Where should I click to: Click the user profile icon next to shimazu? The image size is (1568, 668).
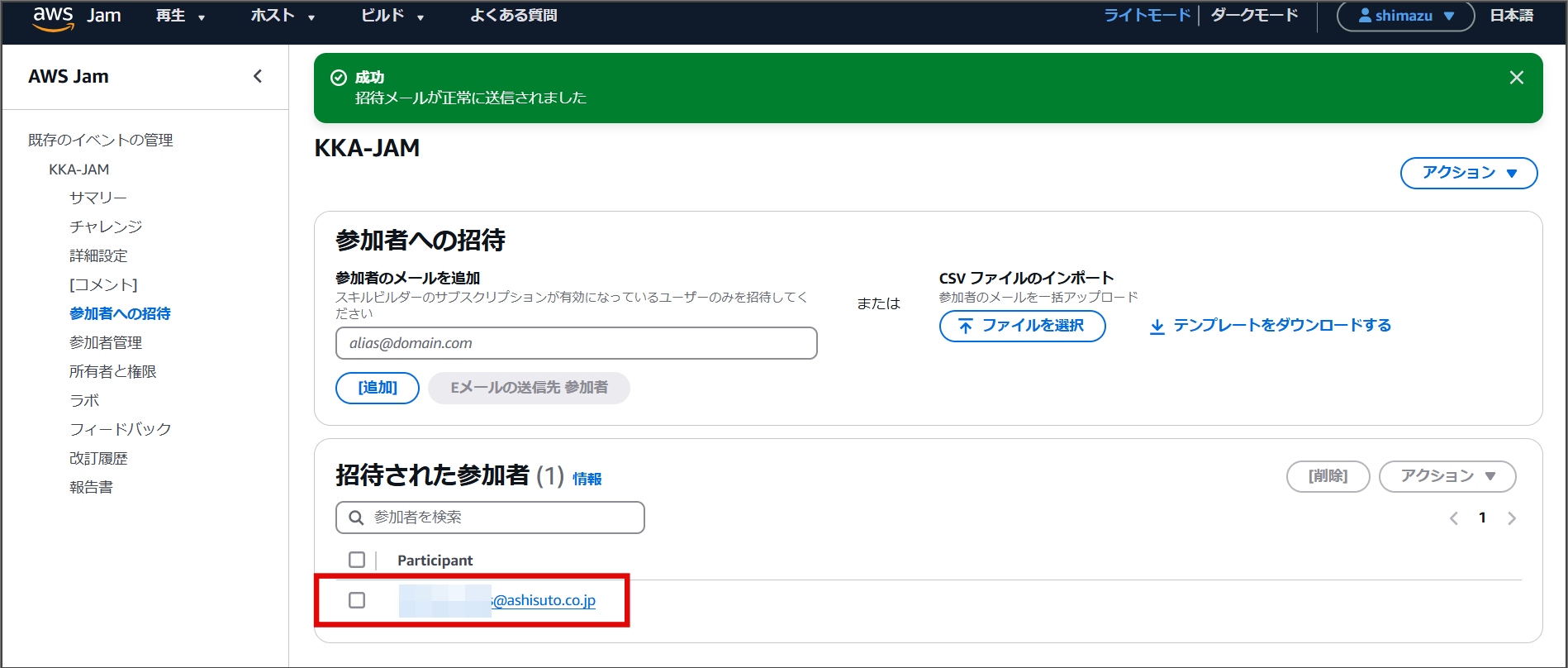tap(1365, 16)
